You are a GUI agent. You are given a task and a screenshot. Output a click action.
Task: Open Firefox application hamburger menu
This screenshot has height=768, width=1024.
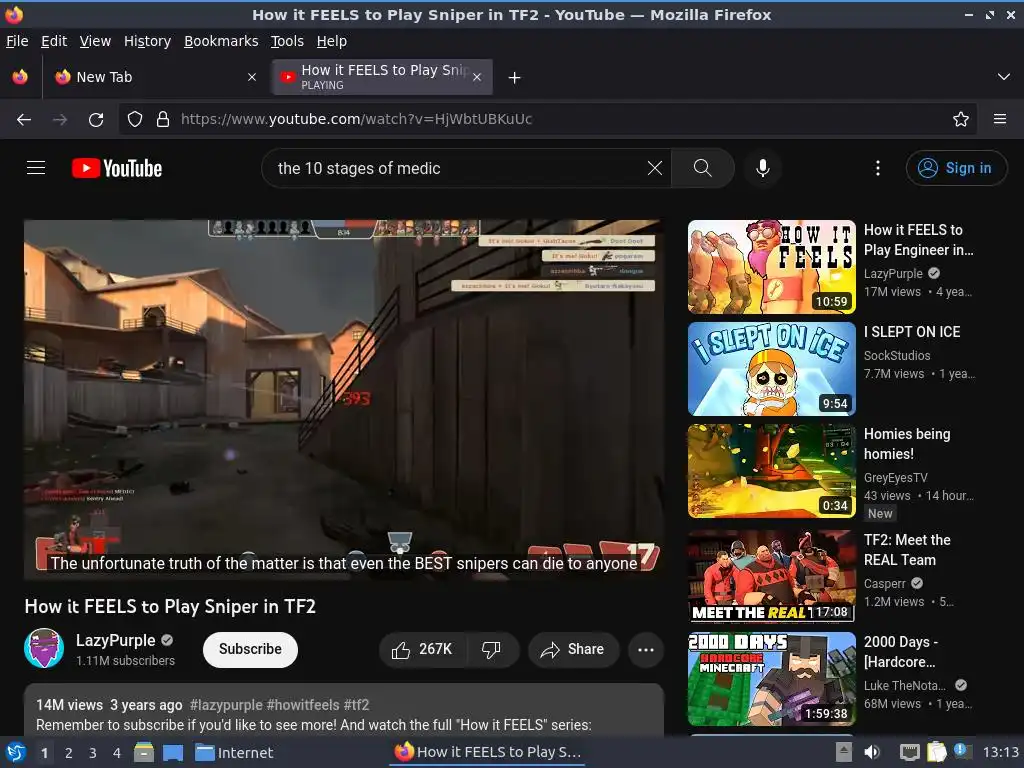(999, 119)
